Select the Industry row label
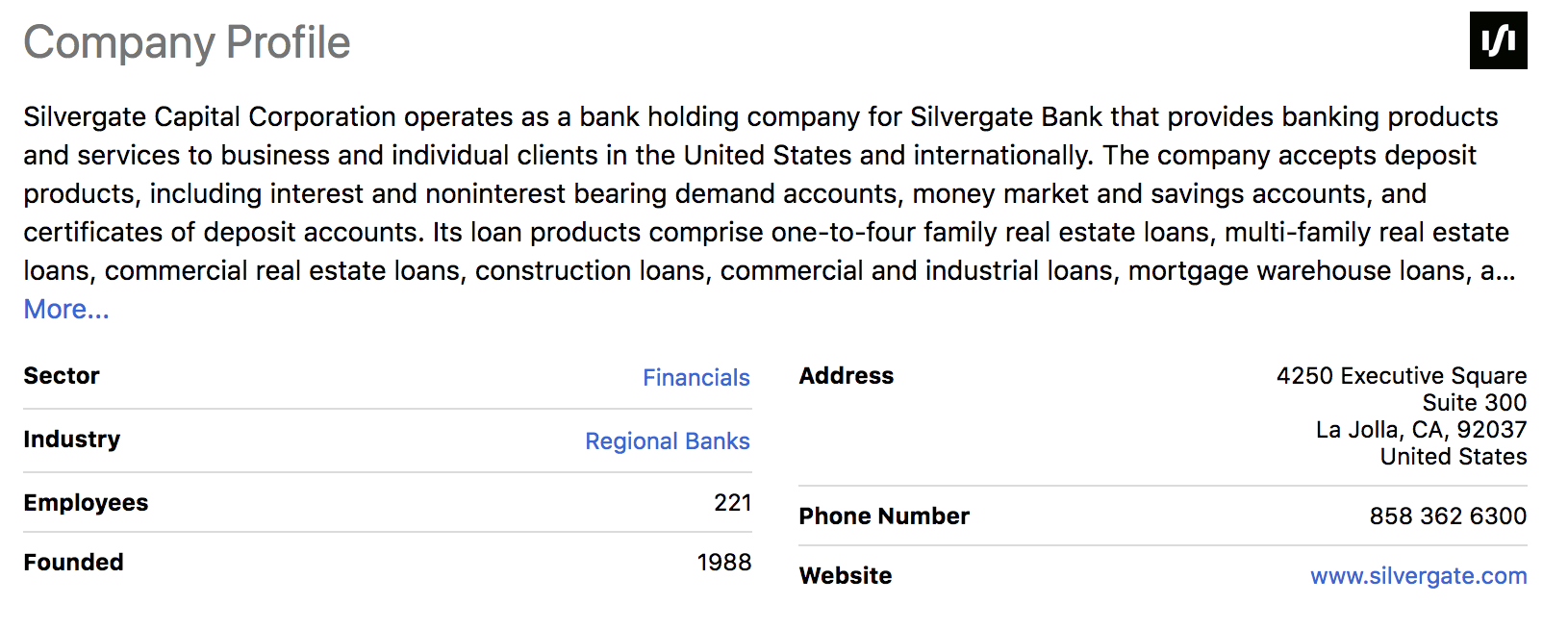The width and height of the screenshot is (1568, 629). (x=72, y=440)
